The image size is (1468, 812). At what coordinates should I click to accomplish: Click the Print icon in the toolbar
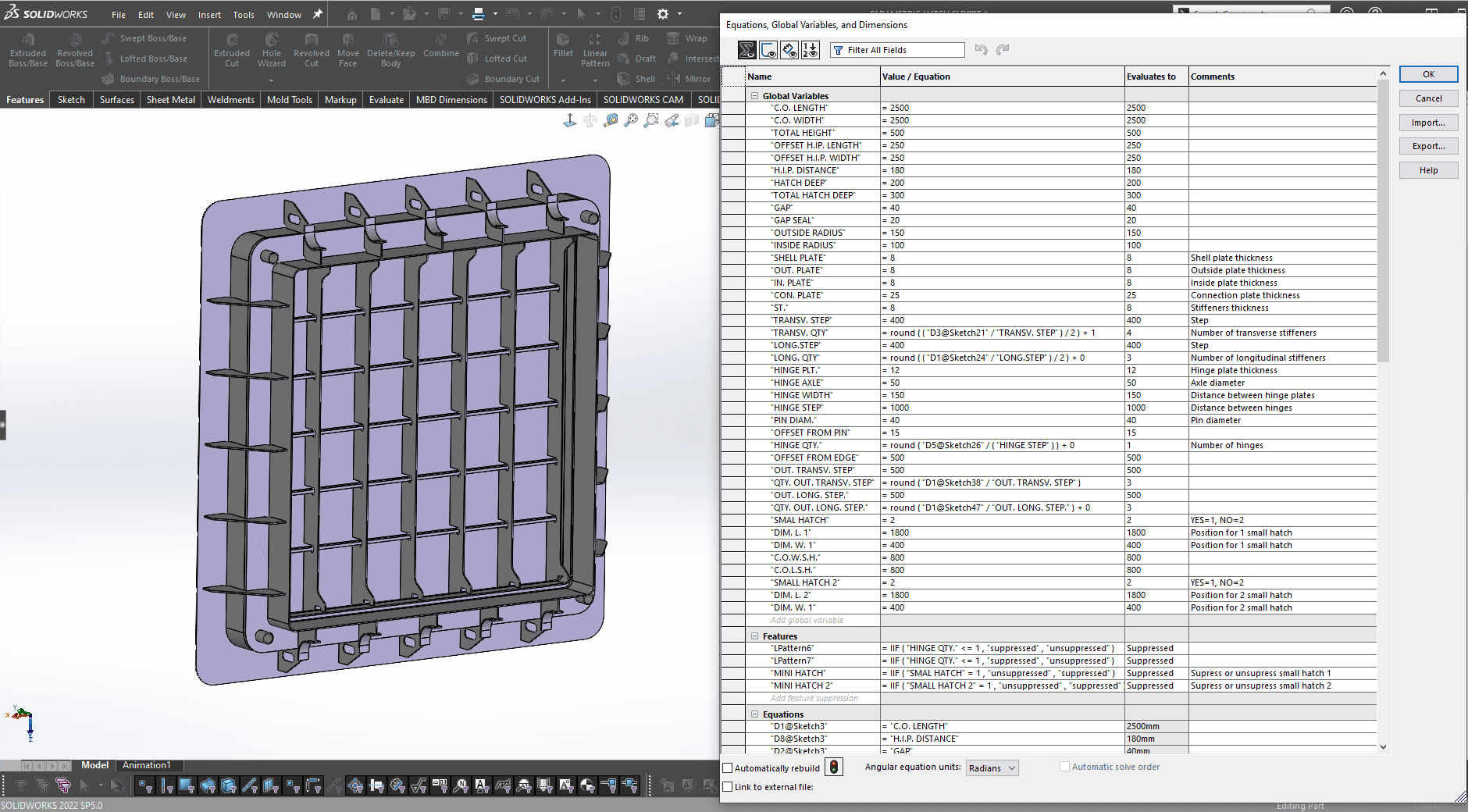(478, 14)
